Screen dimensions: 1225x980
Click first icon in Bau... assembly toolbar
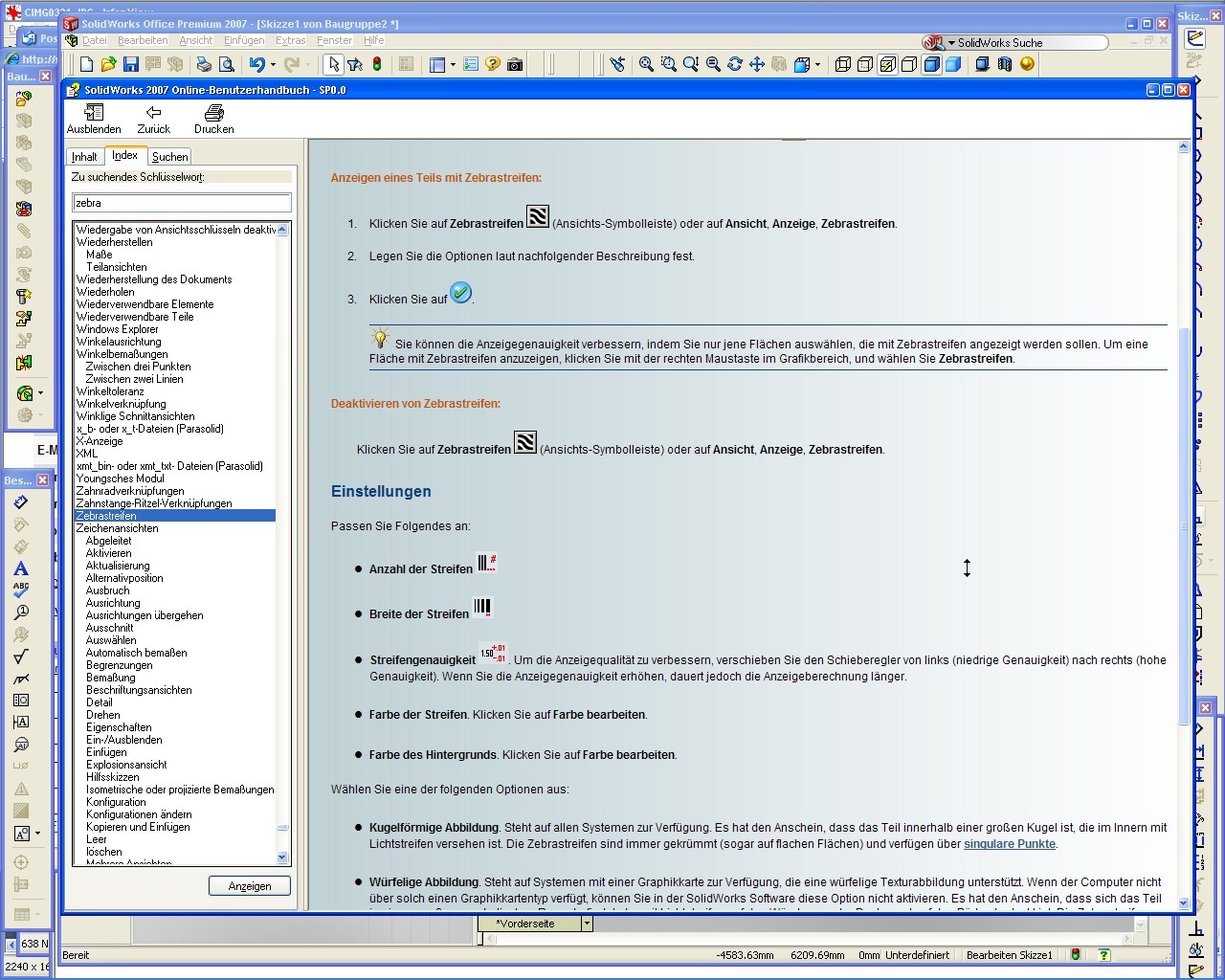click(24, 98)
